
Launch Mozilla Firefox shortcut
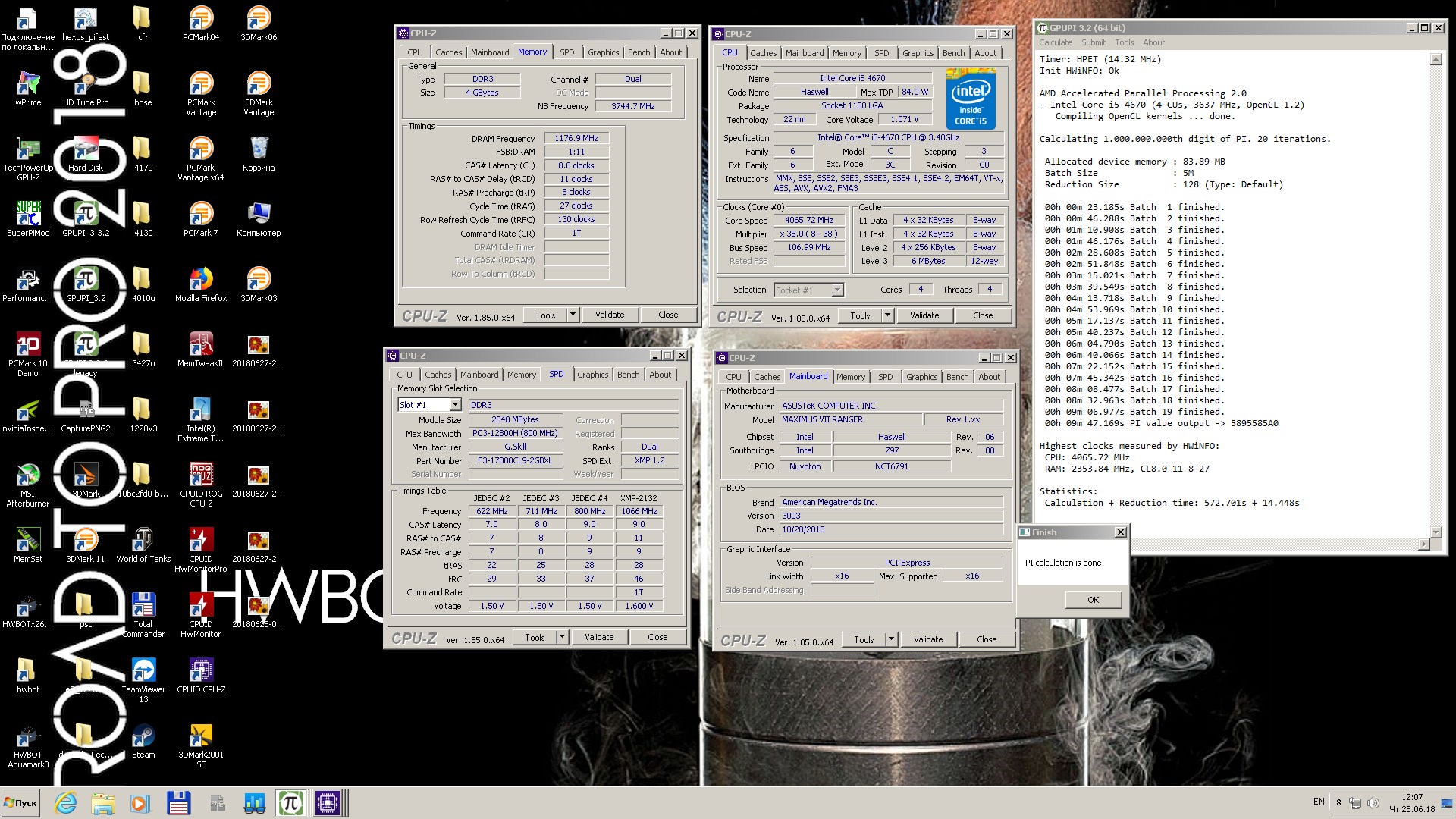201,284
